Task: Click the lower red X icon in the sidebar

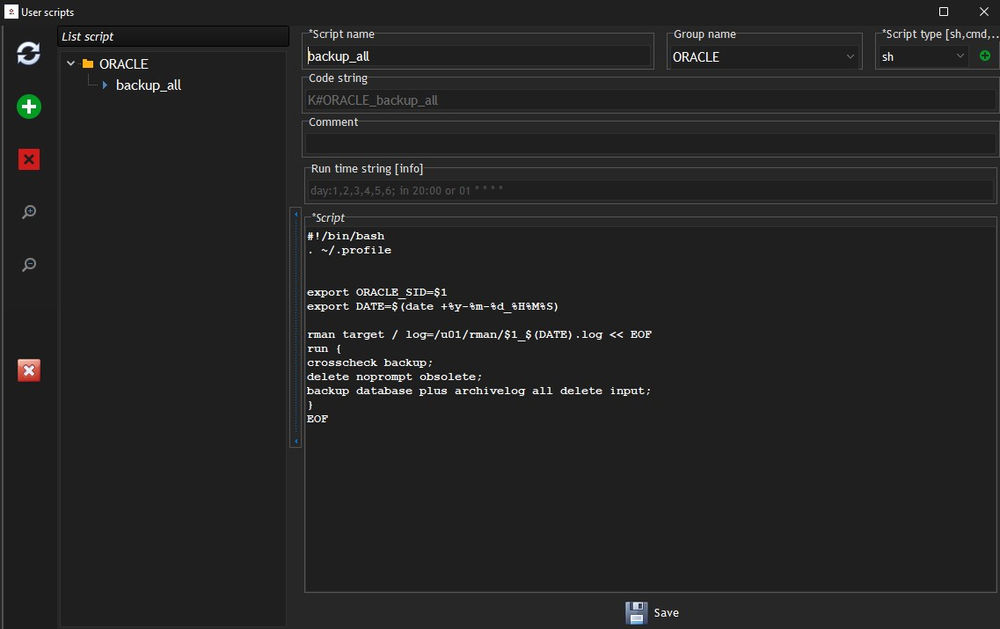Action: (28, 370)
